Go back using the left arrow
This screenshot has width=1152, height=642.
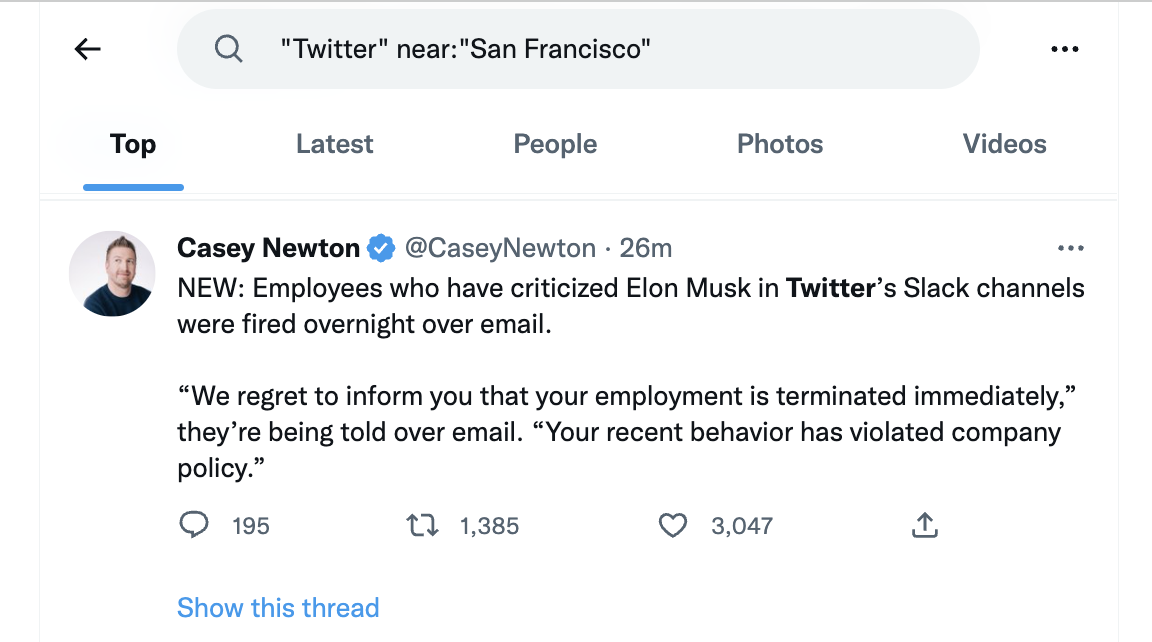(88, 49)
